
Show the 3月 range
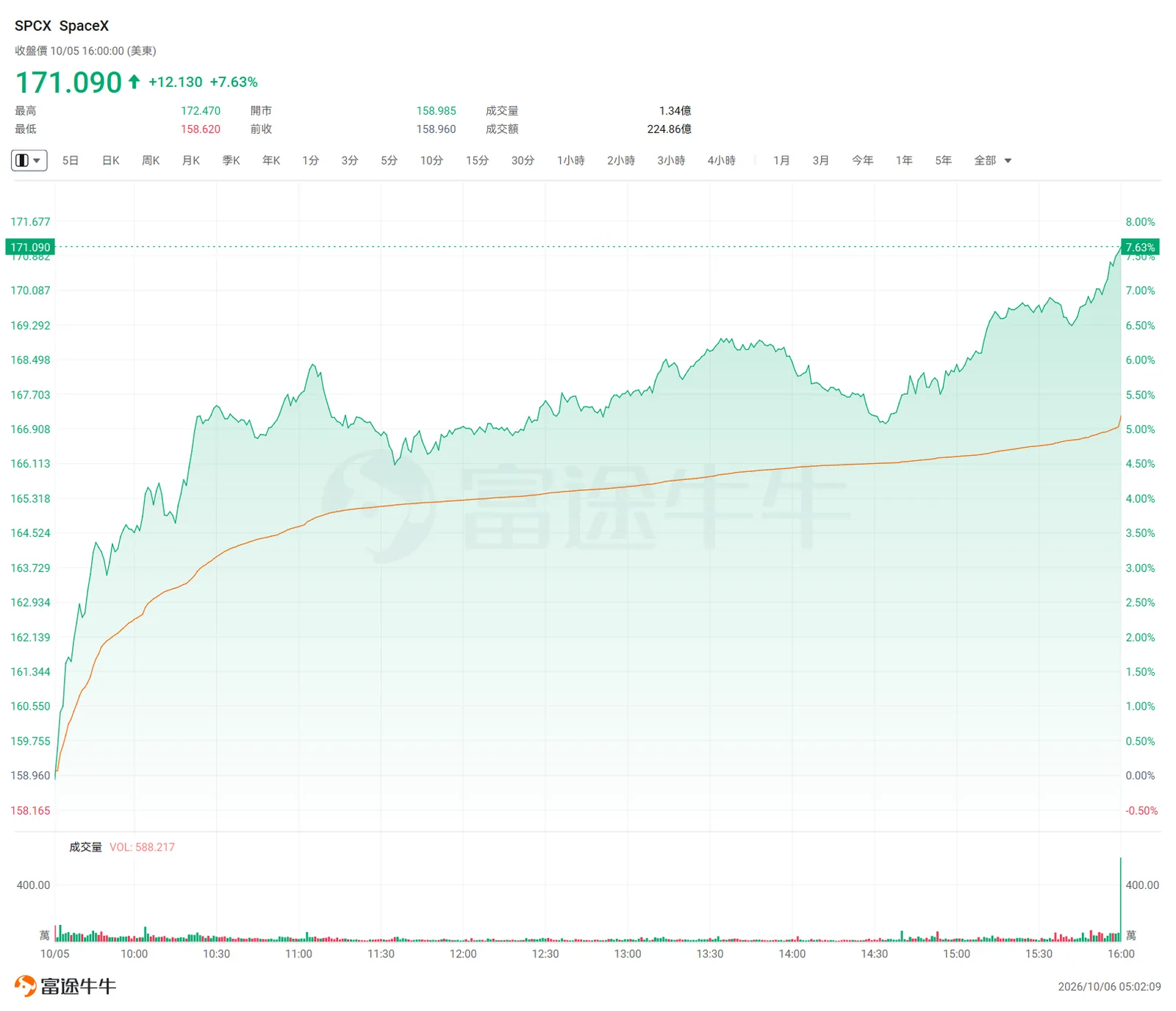pyautogui.click(x=821, y=160)
